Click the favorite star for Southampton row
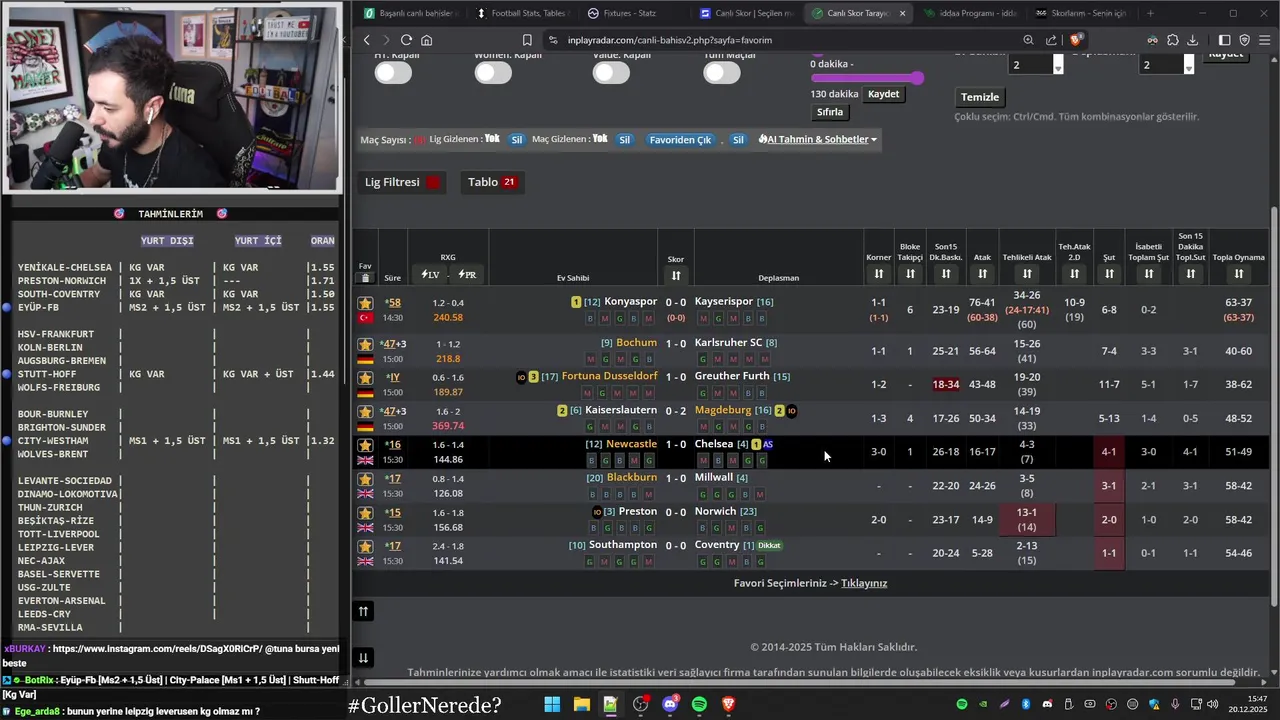1280x720 pixels. point(365,546)
